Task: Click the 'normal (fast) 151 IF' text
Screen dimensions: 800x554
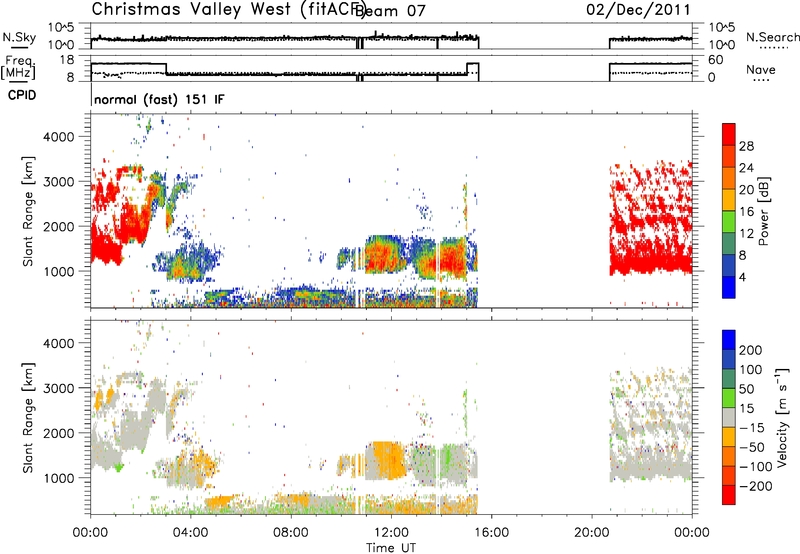Action: point(159,100)
